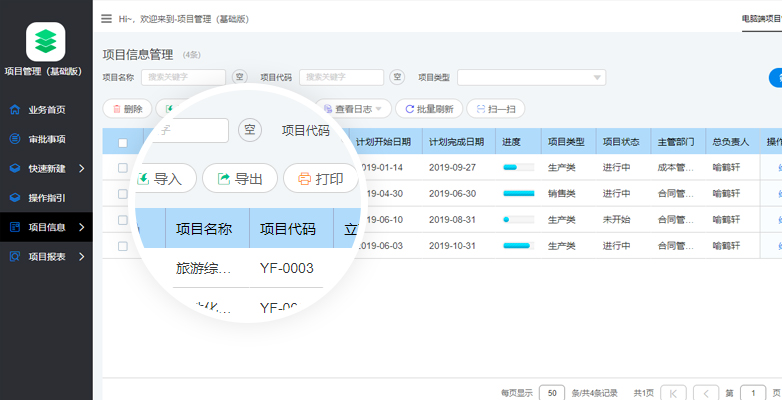Screen dimensions: 782x400
Task: Click the 导出 export button
Action: click(x=240, y=179)
